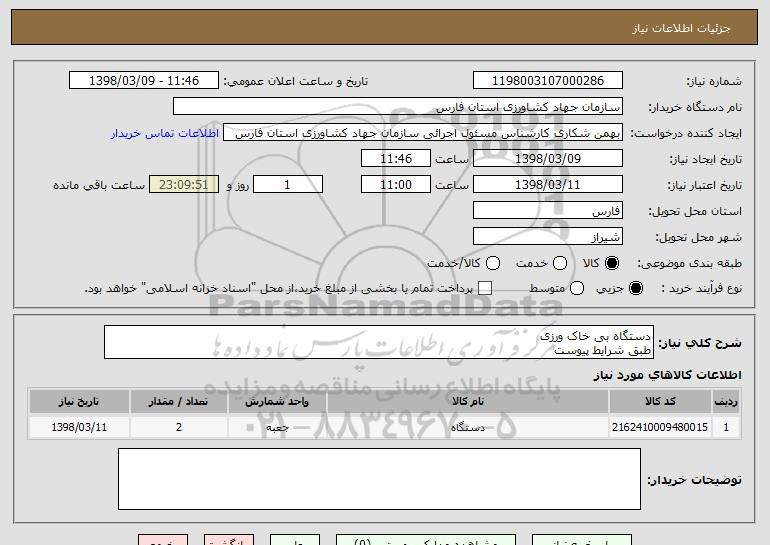Click the تعداد / مقدار column header
The image size is (770, 545).
click(x=179, y=402)
